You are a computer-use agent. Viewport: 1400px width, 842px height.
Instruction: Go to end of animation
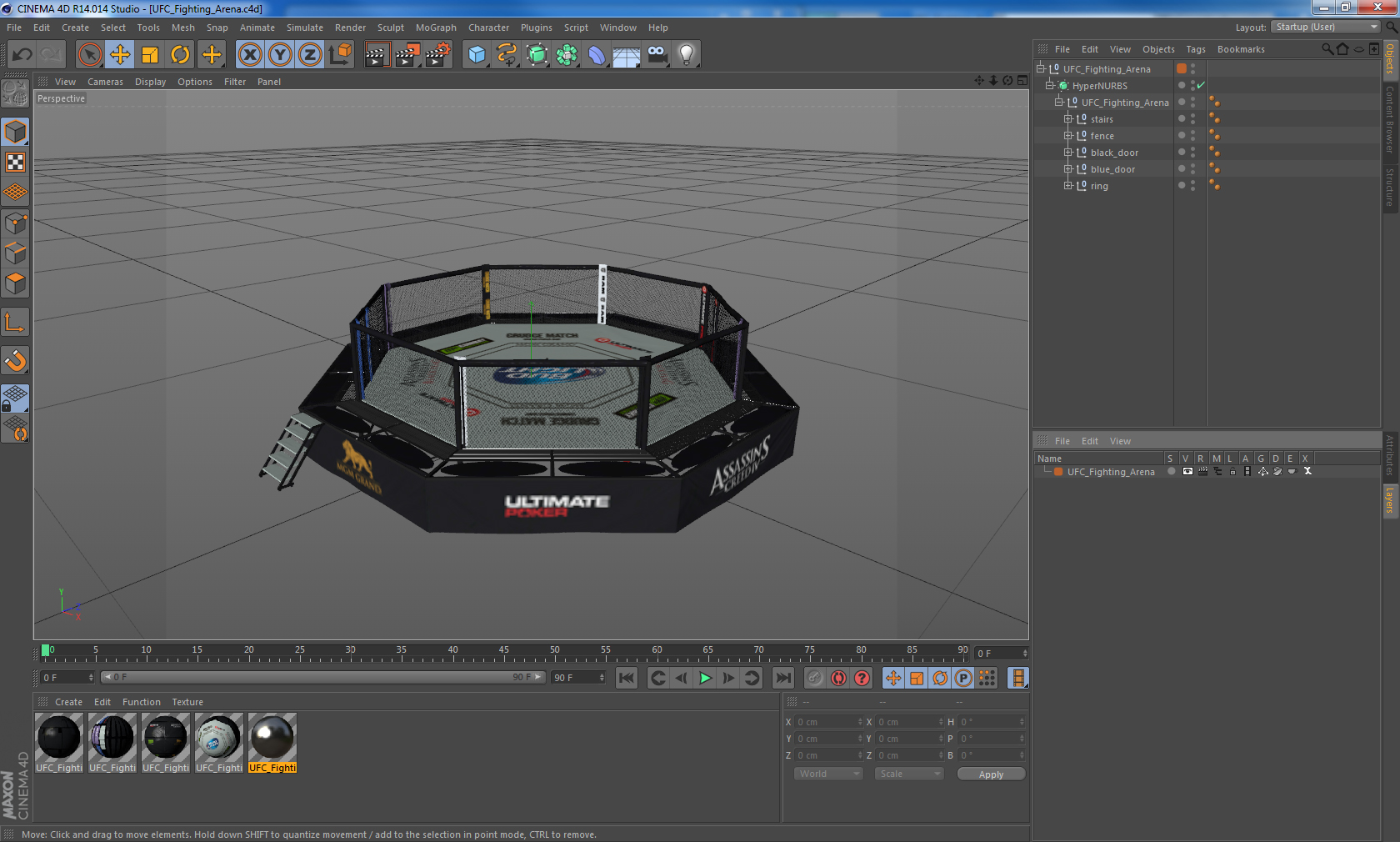(783, 678)
